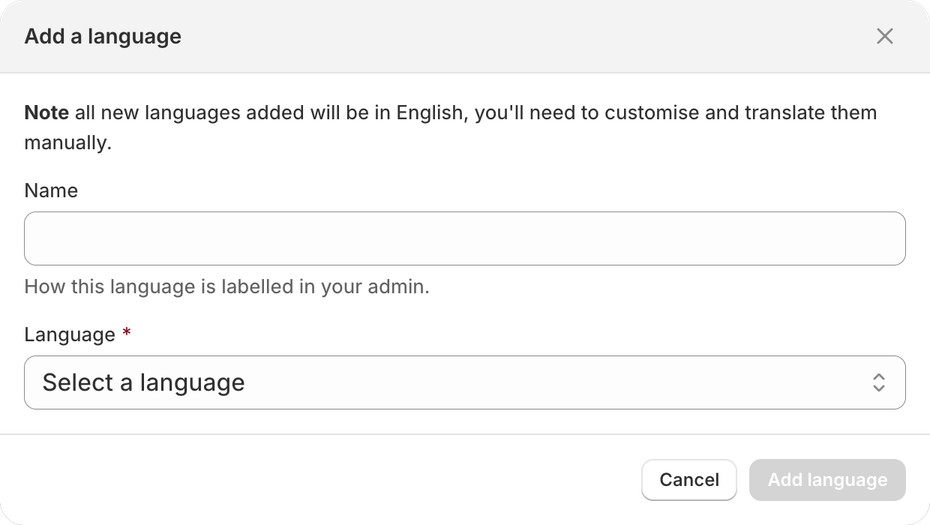Screen dimensions: 930x525
Task: Click the 'Add a language' dialog title
Action: (x=103, y=36)
